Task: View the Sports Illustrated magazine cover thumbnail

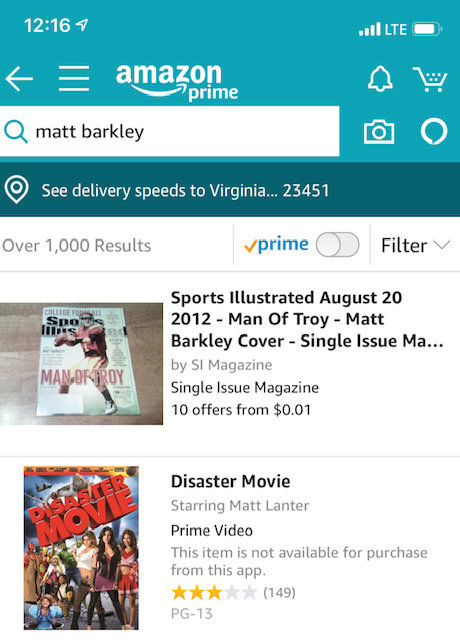Action: (x=81, y=364)
